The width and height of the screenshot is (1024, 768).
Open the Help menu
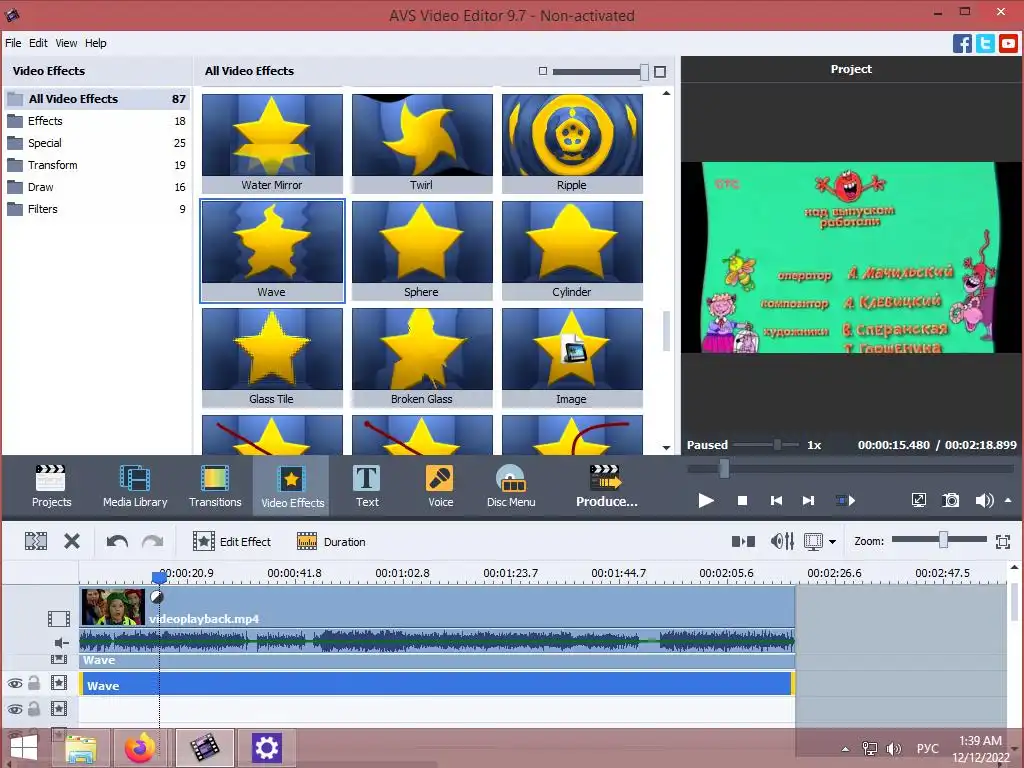(95, 43)
